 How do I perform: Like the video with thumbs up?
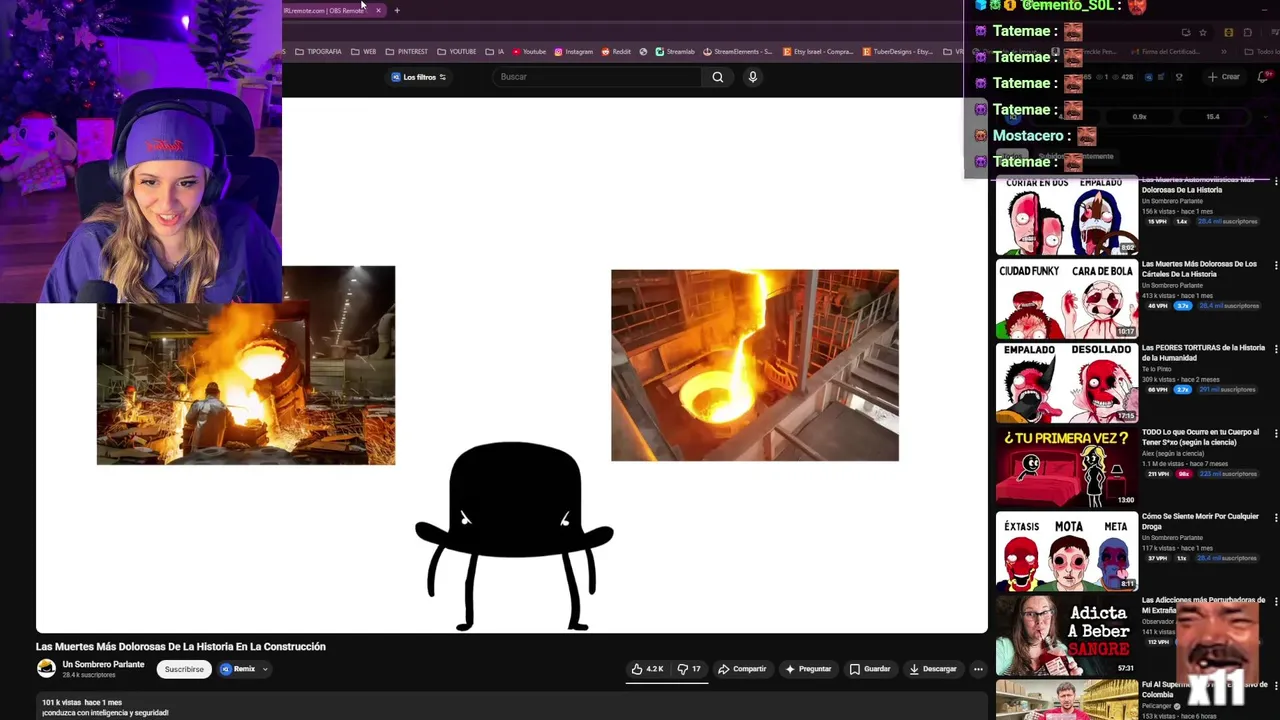647,669
